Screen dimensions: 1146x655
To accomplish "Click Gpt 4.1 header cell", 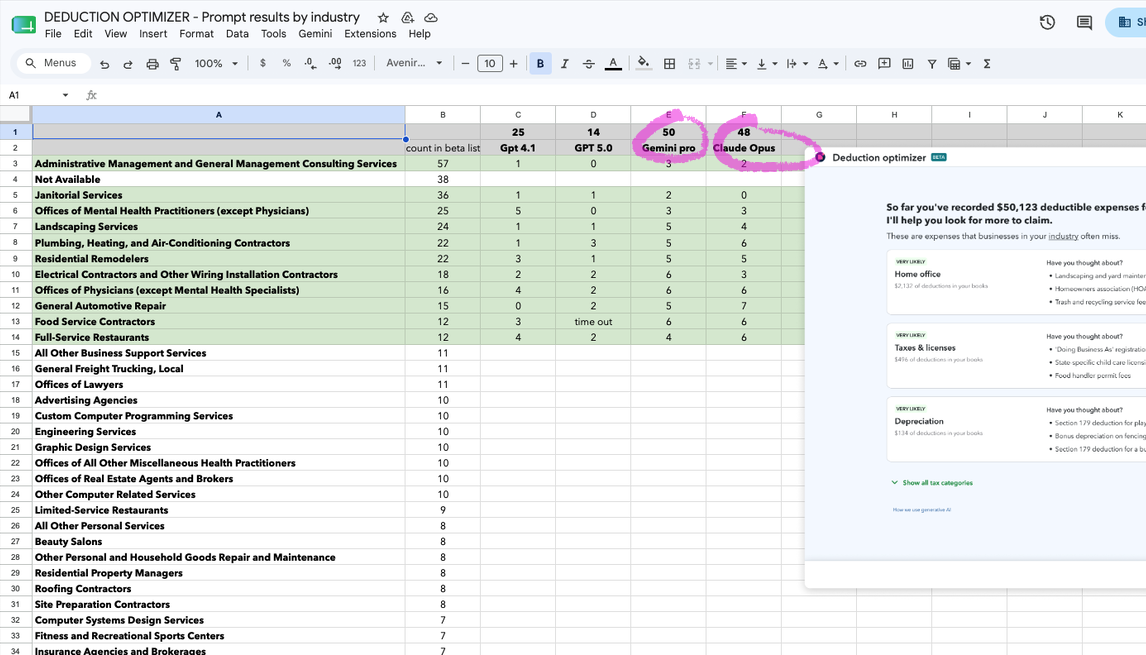I will (x=517, y=148).
